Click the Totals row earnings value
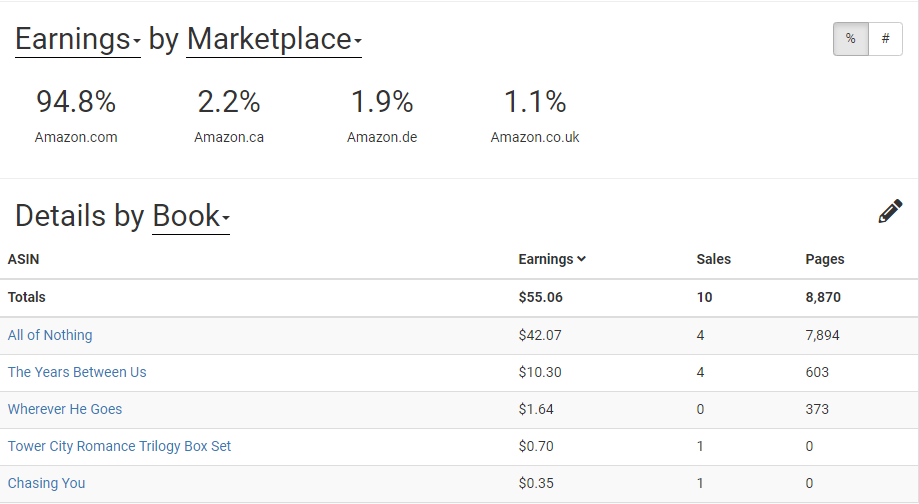The width and height of the screenshot is (919, 504). click(x=540, y=297)
